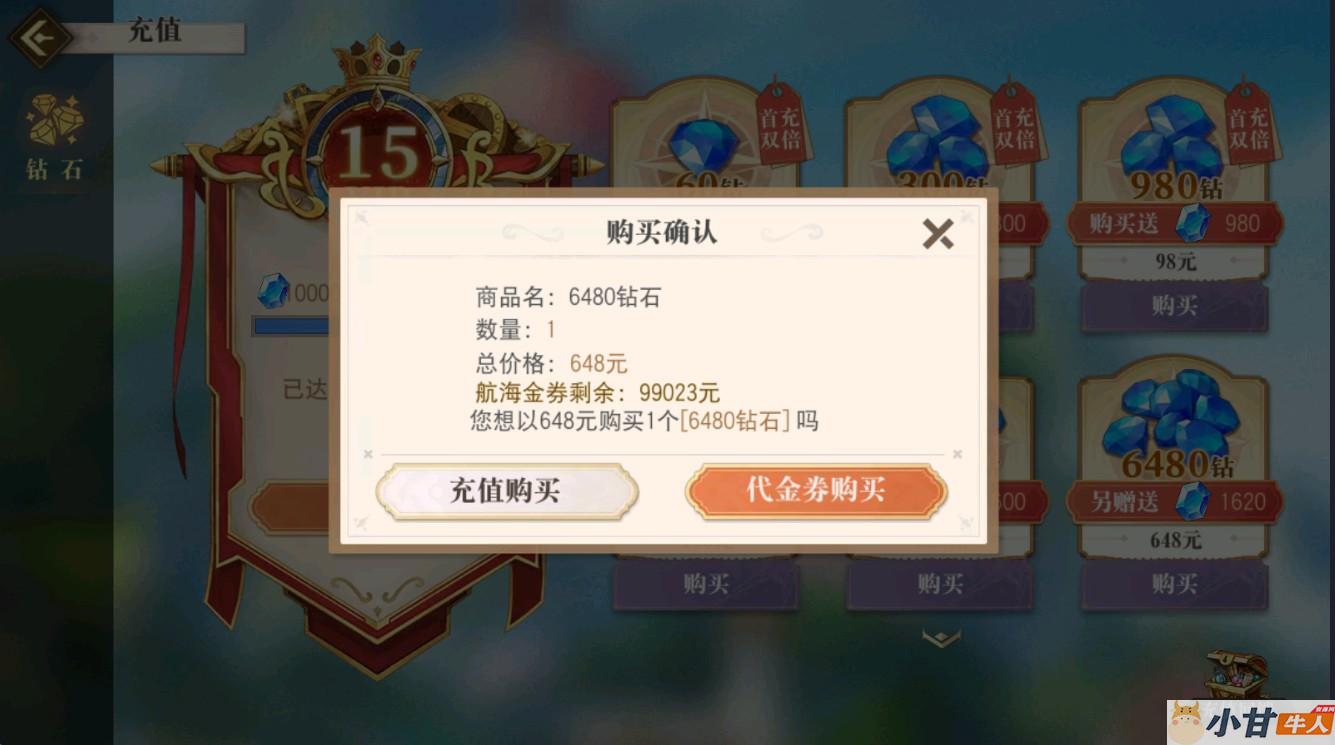Close the 购买确认 dialog with X
Screen dimensions: 1335x745
pos(937,234)
